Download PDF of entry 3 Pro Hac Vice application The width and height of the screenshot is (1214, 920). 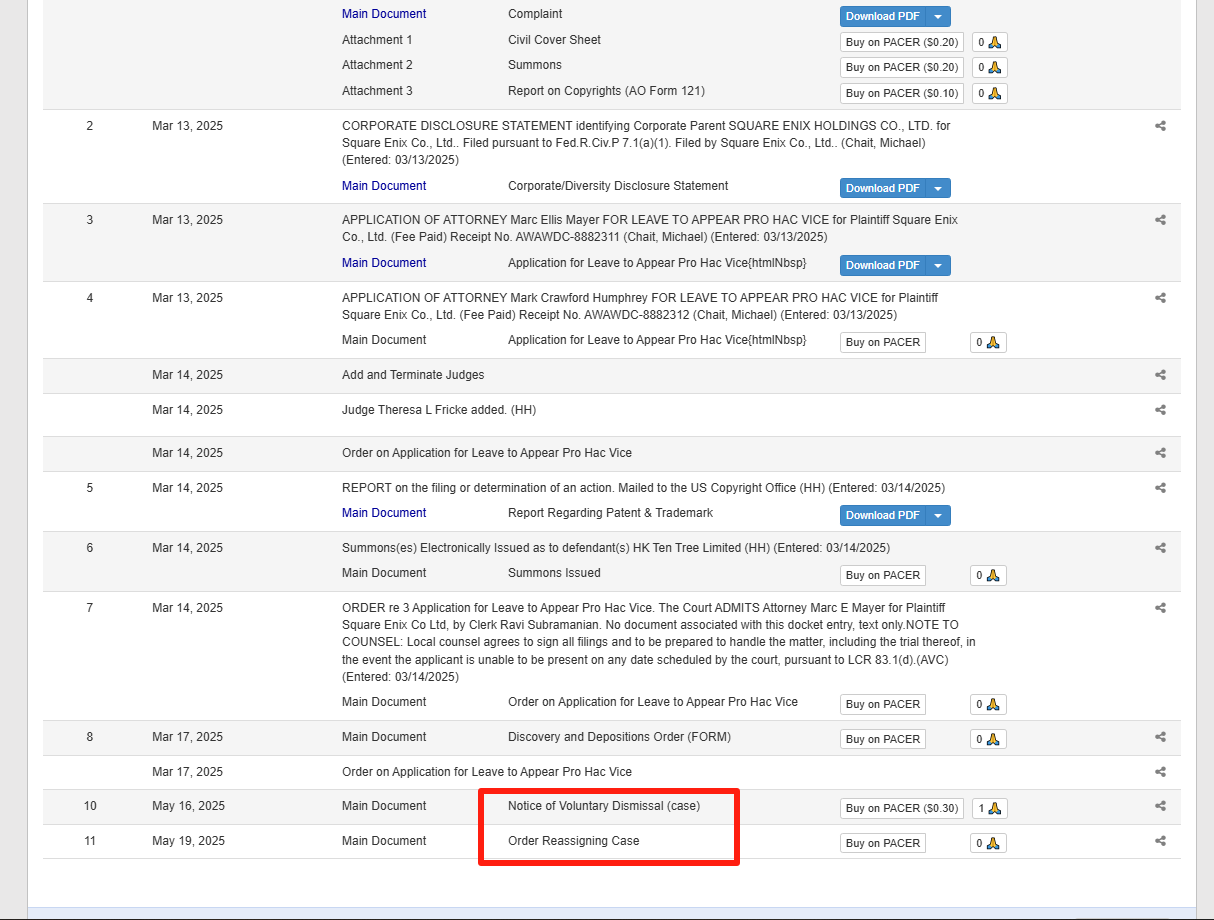(x=883, y=265)
